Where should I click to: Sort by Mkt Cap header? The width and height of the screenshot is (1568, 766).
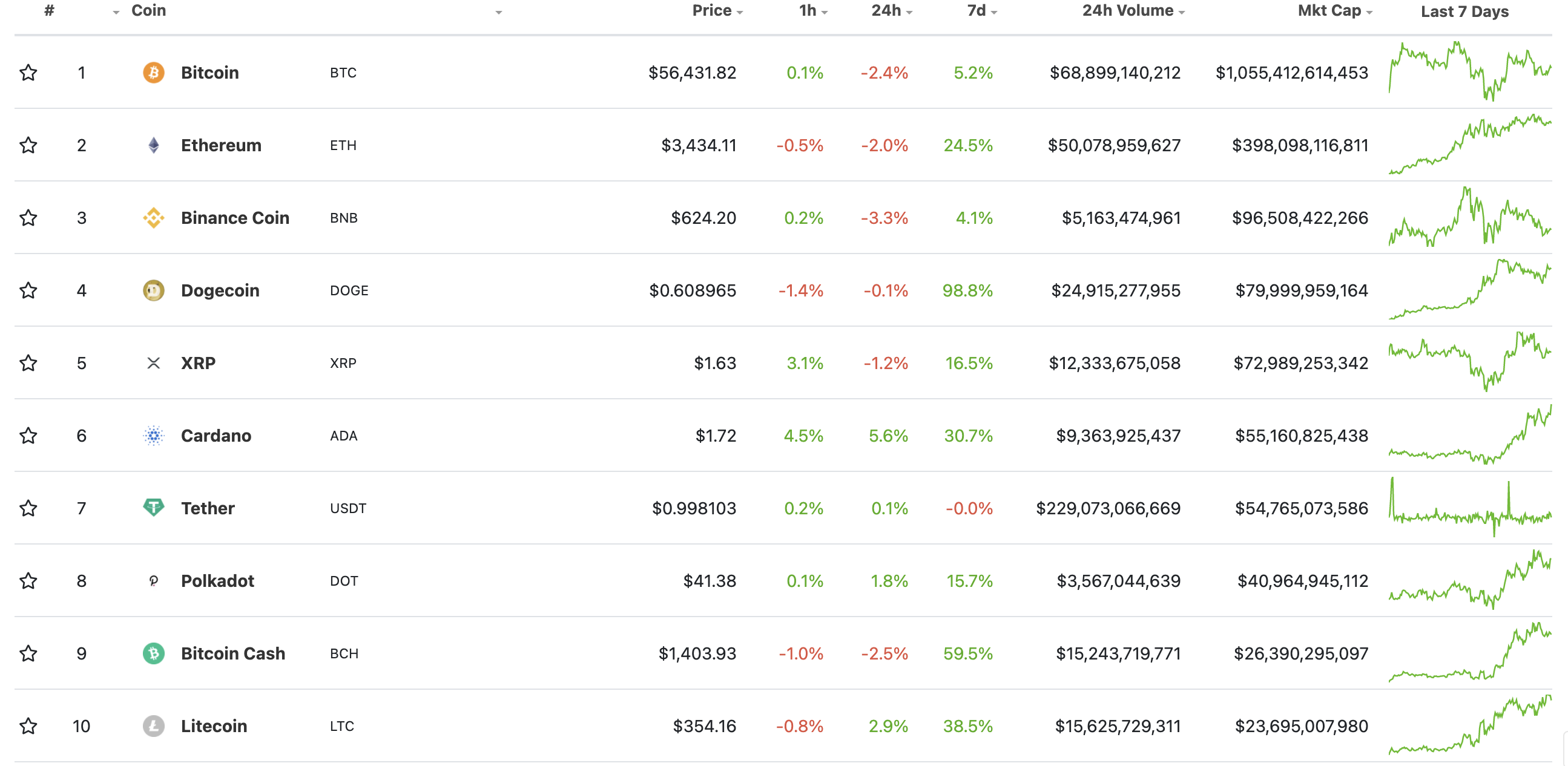pos(1334,11)
